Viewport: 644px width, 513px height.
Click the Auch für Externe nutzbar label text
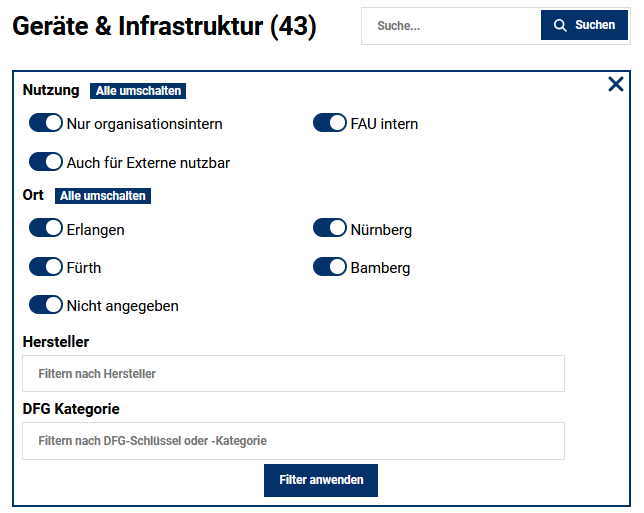point(148,162)
